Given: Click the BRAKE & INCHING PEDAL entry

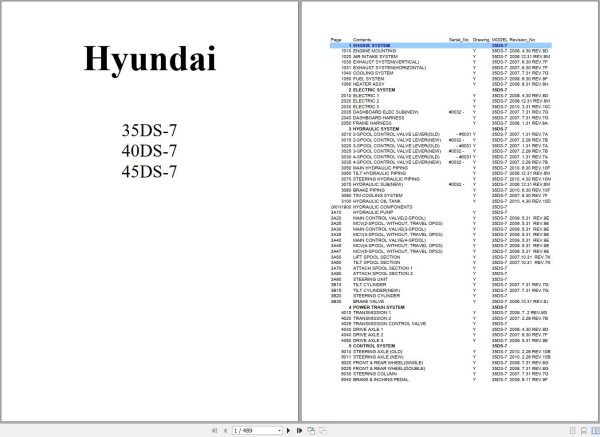Looking at the screenshot, I should (380, 379).
